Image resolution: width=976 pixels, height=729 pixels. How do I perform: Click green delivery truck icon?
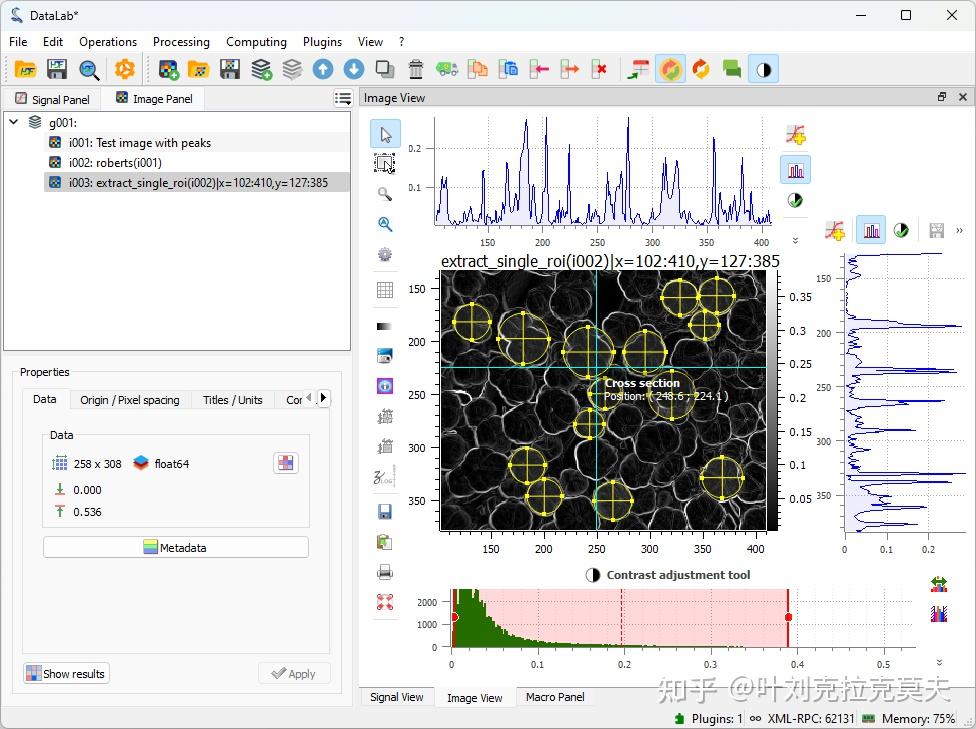[x=447, y=69]
